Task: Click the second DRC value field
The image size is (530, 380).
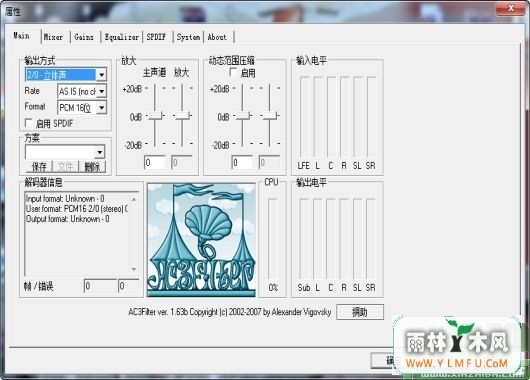Action: point(269,163)
